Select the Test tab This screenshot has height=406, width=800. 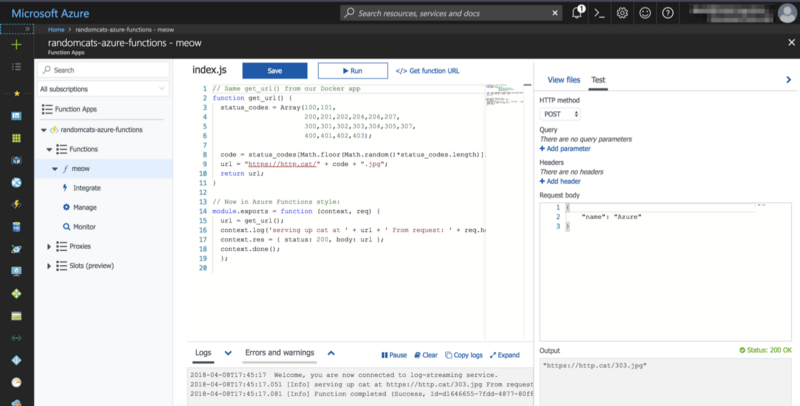click(598, 80)
